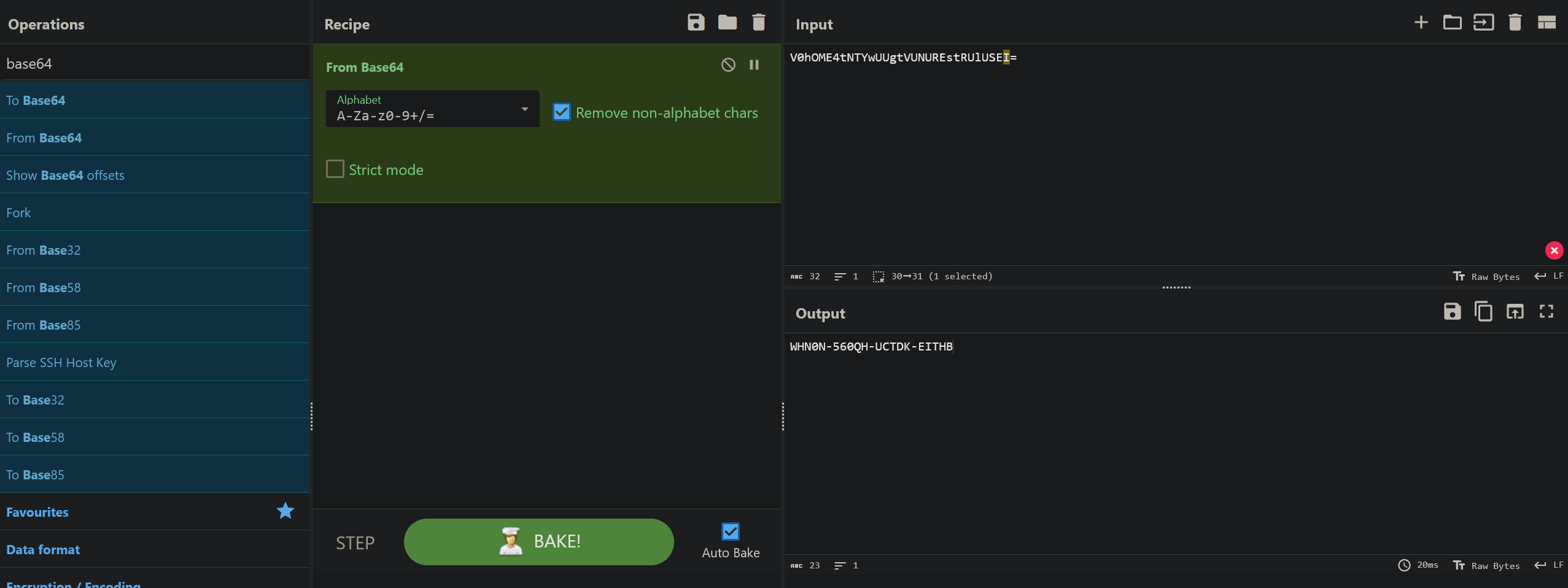The image size is (1568, 588).
Task: Open the Favourites star editor
Action: tap(284, 511)
